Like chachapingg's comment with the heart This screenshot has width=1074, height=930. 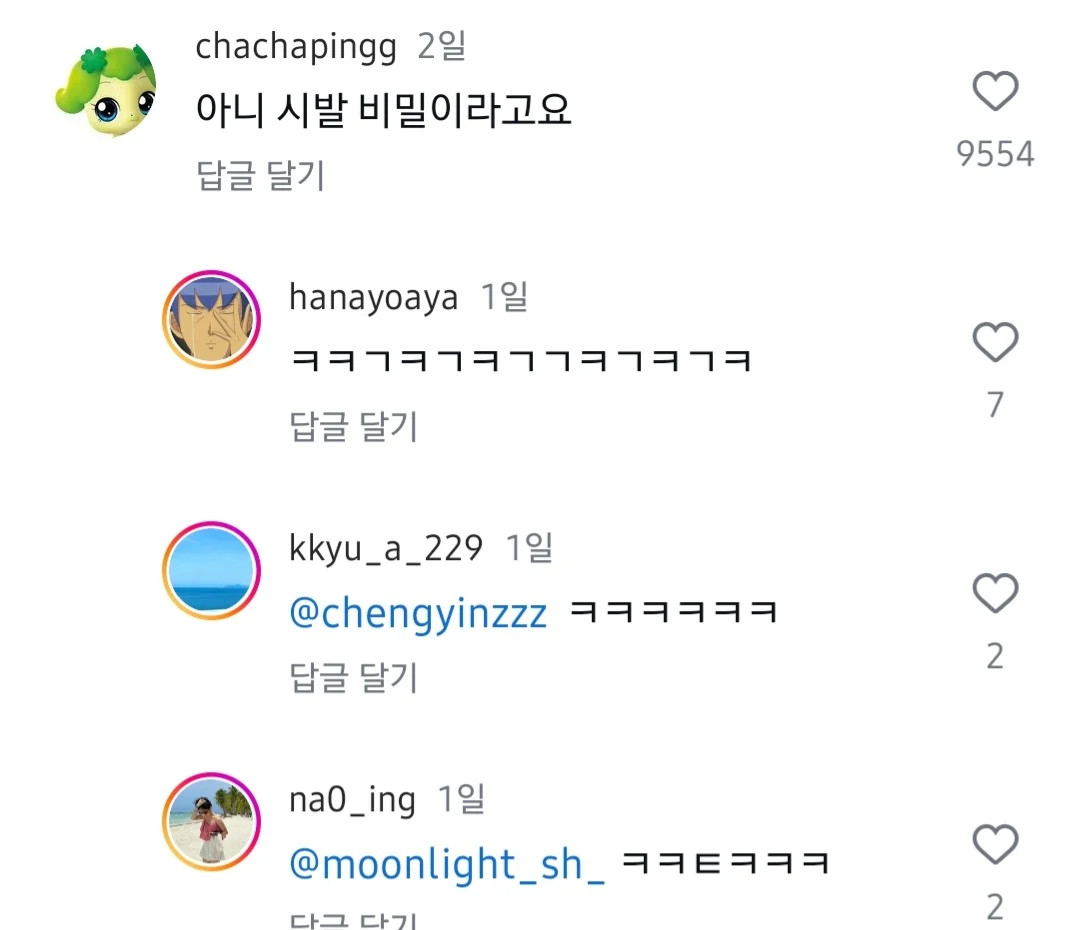click(x=995, y=93)
